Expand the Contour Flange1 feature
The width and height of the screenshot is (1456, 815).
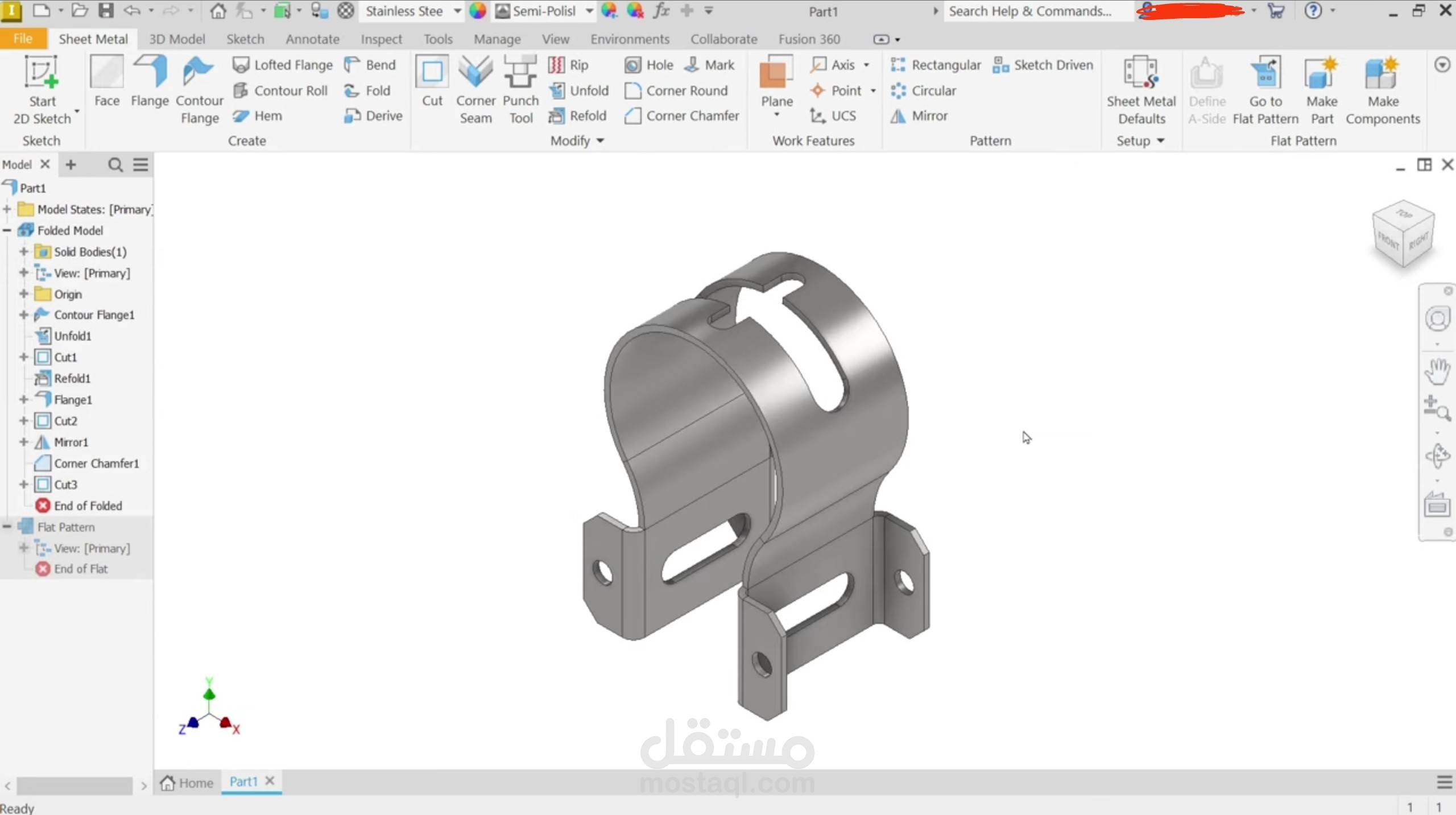tap(23, 315)
